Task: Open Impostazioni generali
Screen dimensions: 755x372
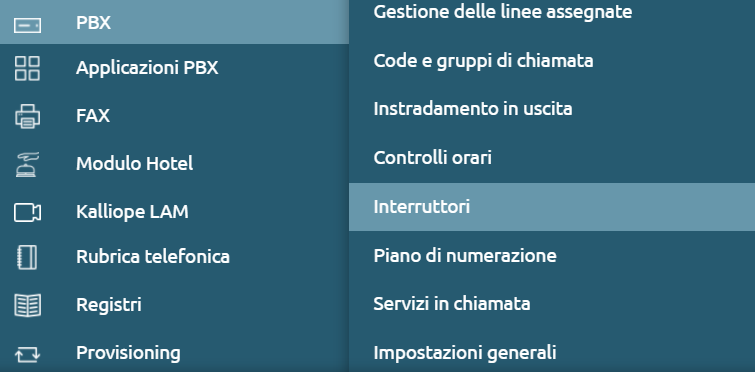Action: (x=465, y=353)
